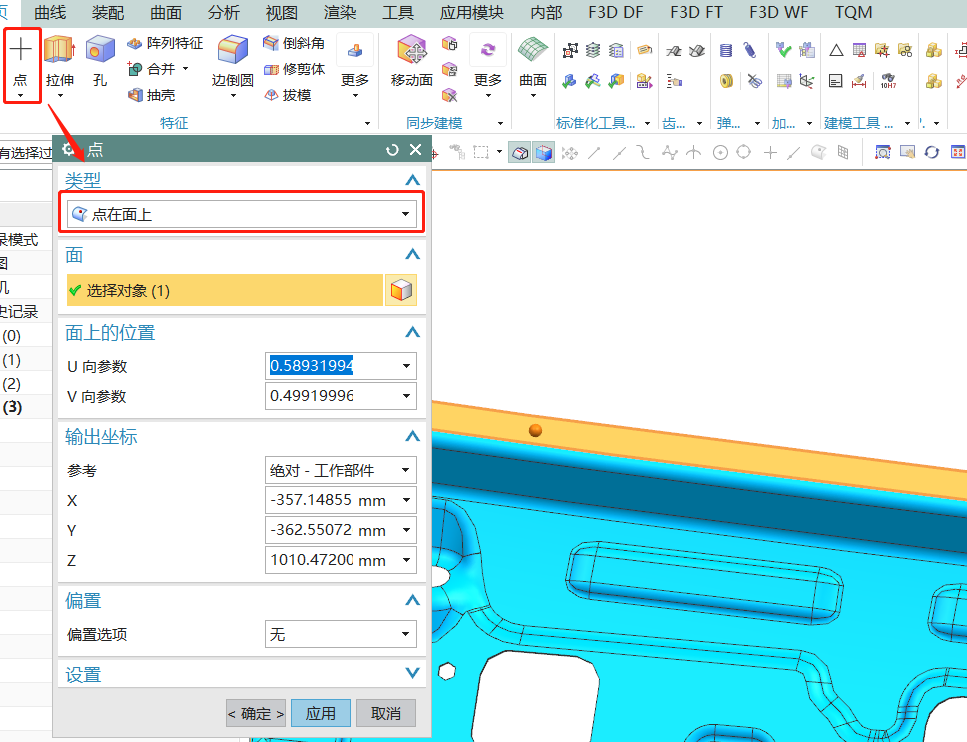Open the 点在面上 type dropdown
This screenshot has height=742, width=967.
tap(242, 214)
